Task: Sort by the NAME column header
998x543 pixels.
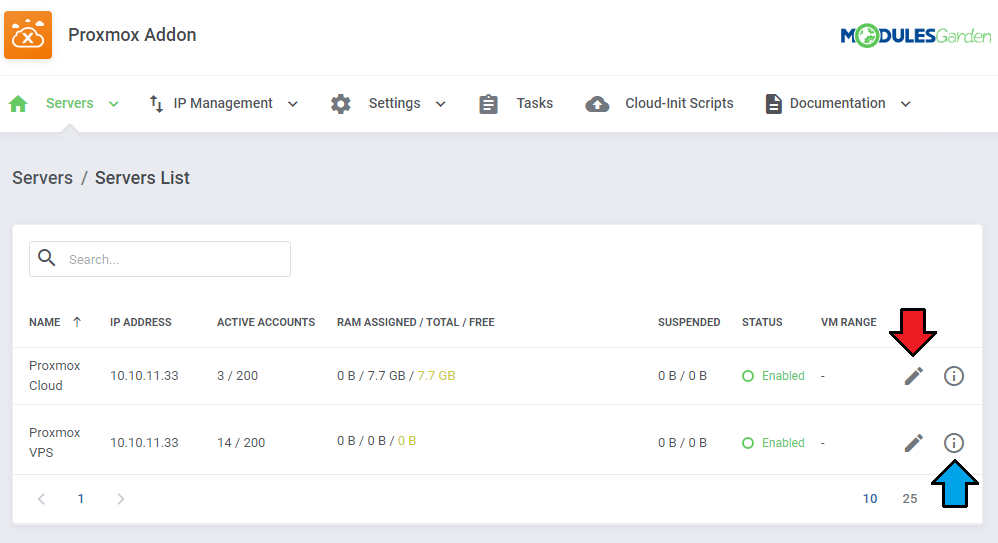Action: [45, 322]
